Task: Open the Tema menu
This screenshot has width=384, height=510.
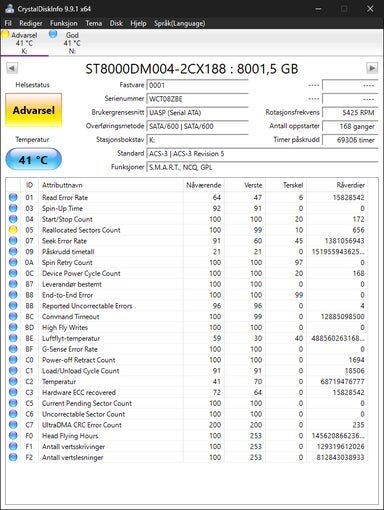Action: point(94,23)
